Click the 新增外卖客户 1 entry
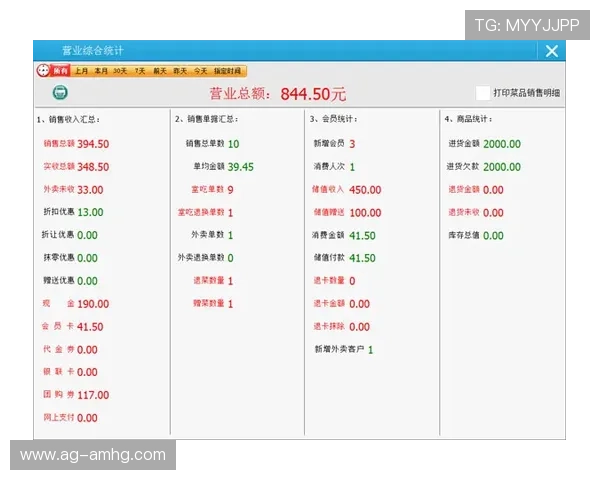 (x=344, y=349)
